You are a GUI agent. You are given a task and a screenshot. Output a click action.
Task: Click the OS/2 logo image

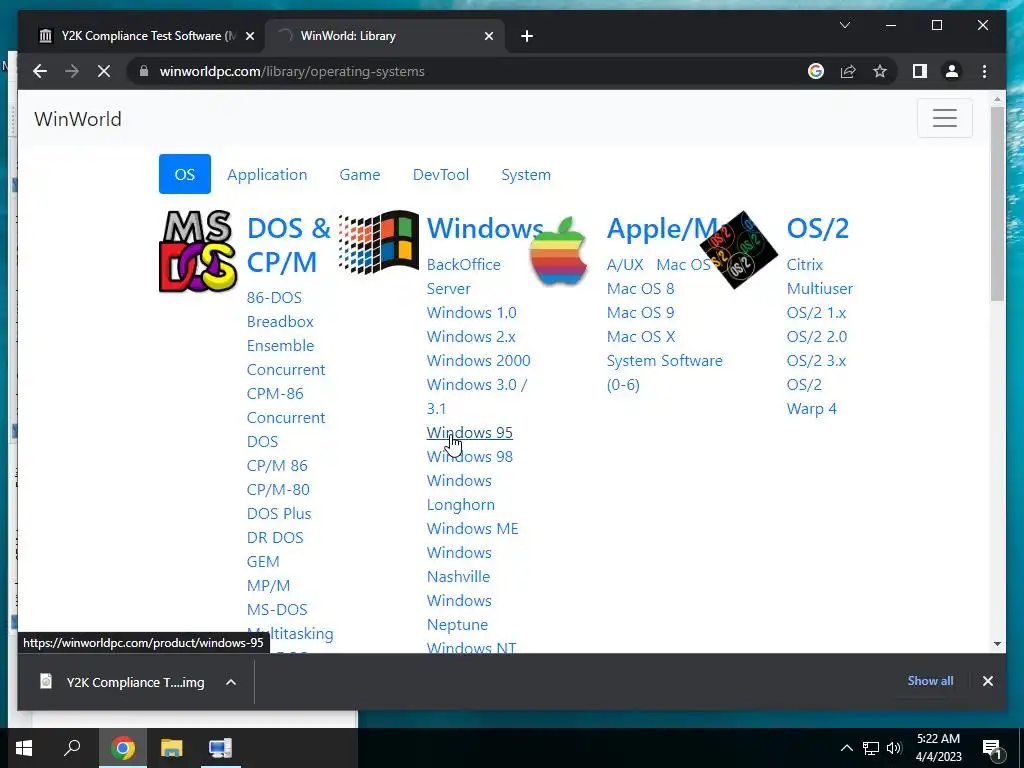pyautogui.click(x=739, y=249)
